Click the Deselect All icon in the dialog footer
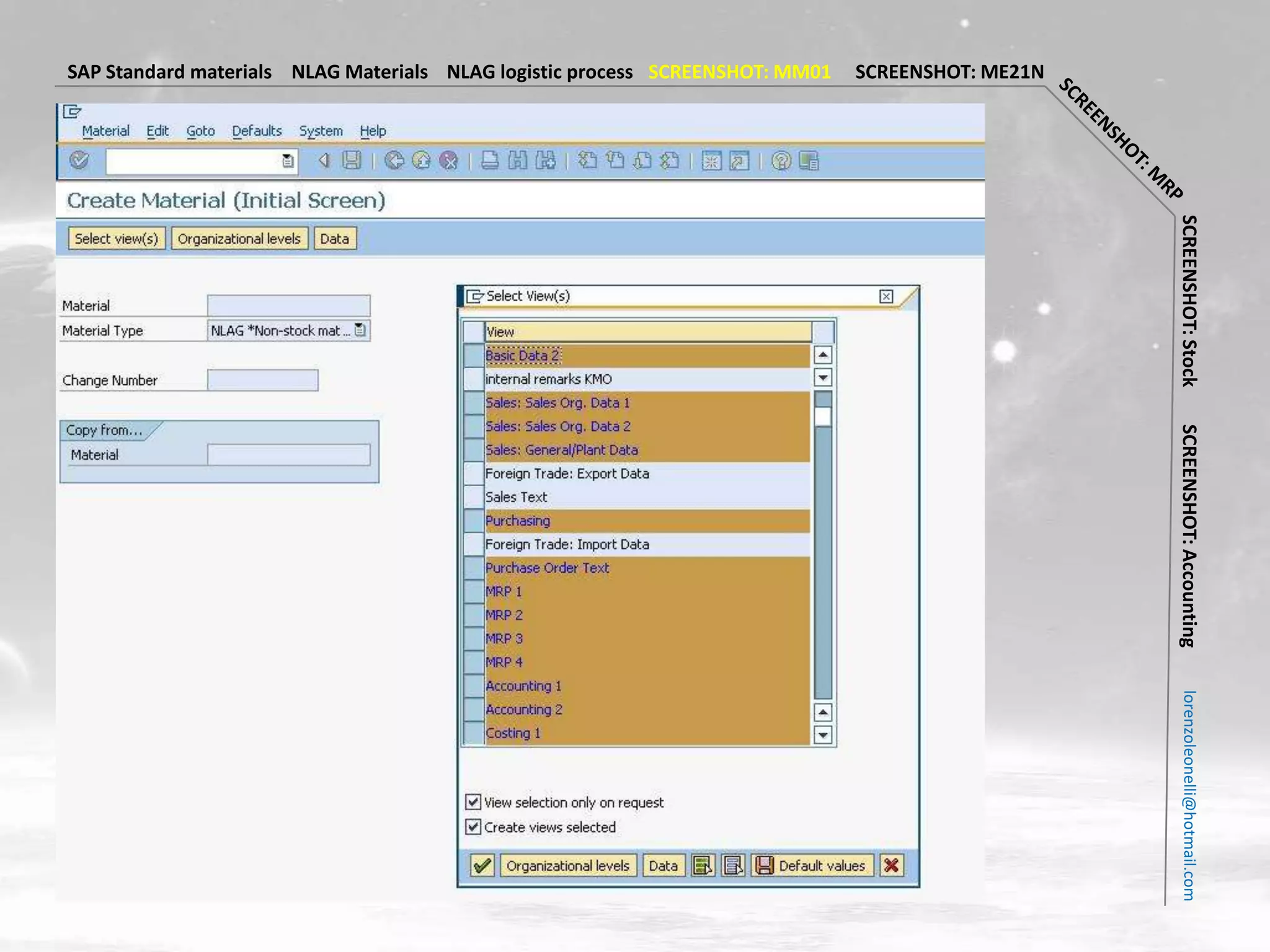This screenshot has height=952, width=1270. pyautogui.click(x=734, y=865)
